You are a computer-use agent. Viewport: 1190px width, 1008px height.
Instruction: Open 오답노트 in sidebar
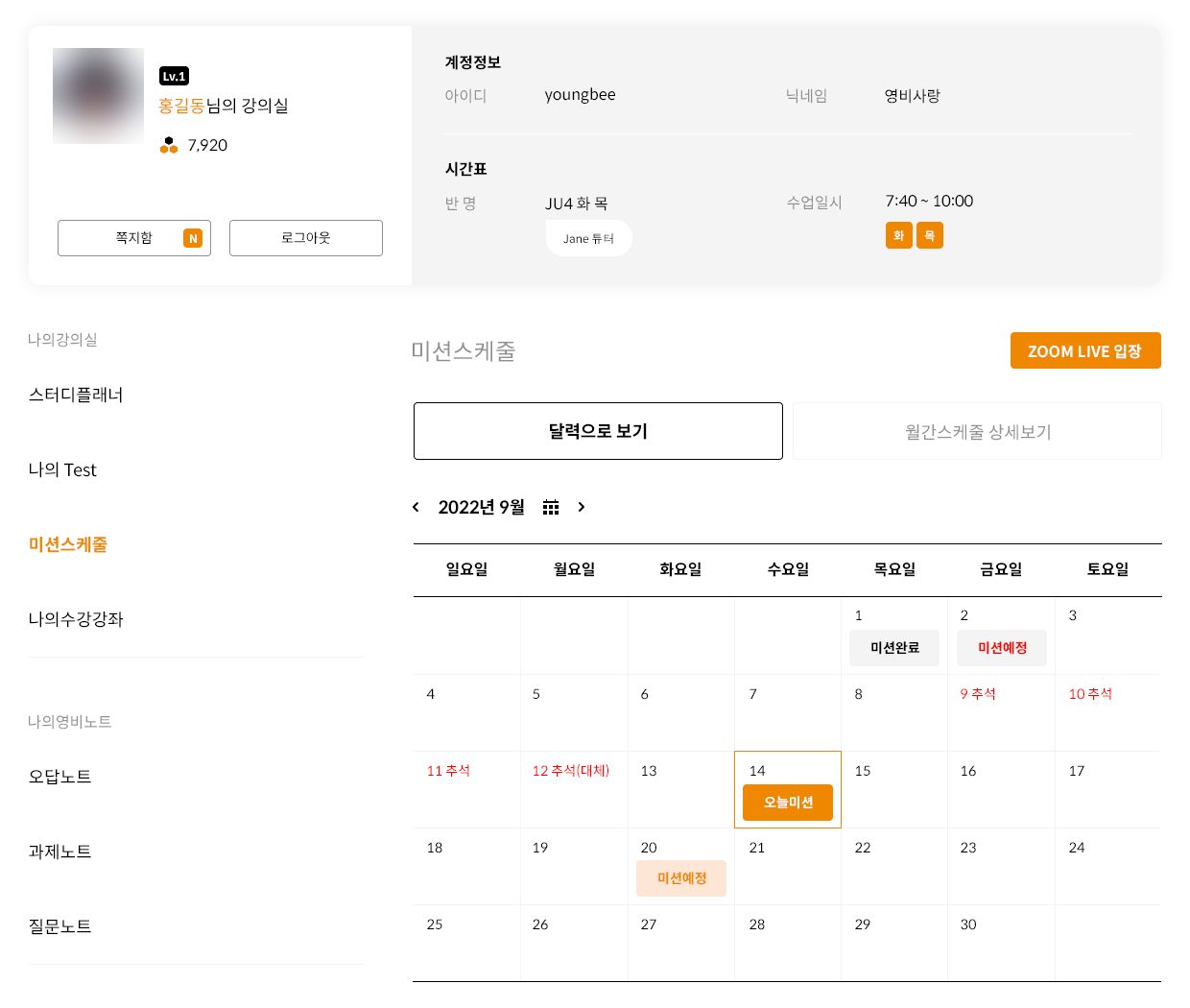tap(59, 777)
